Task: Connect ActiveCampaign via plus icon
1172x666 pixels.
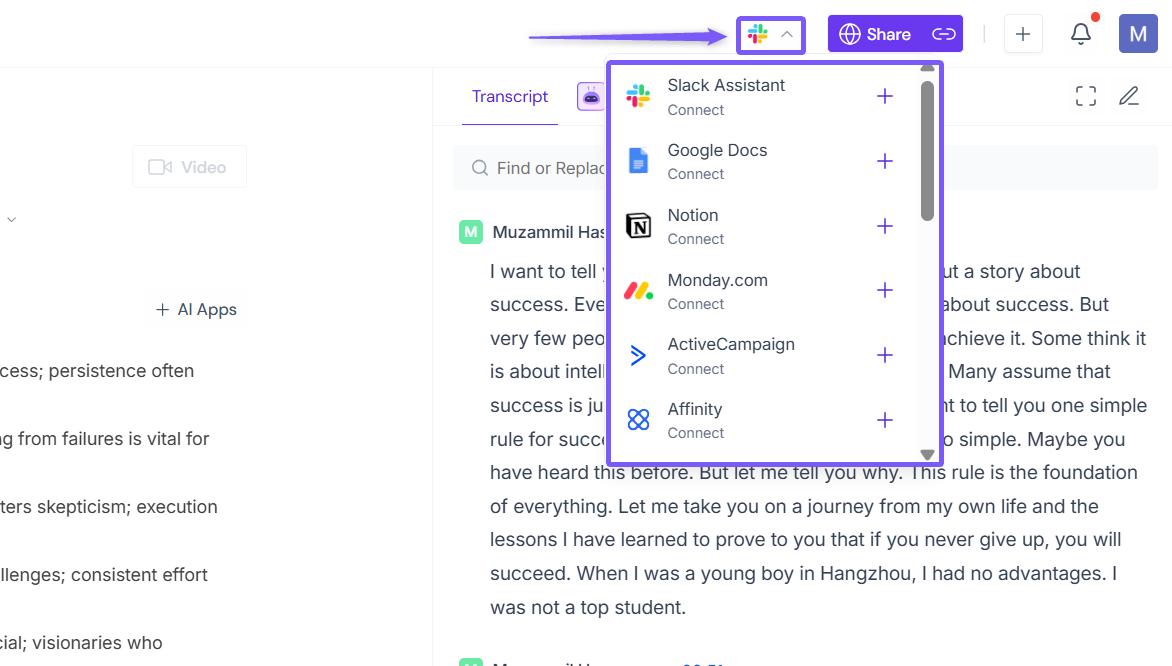Action: (x=885, y=356)
